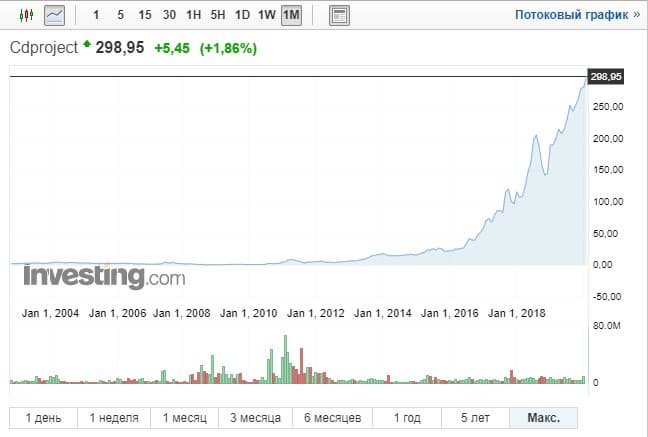Select the 6 месяцев range tab
This screenshot has height=437, width=648.
333,418
